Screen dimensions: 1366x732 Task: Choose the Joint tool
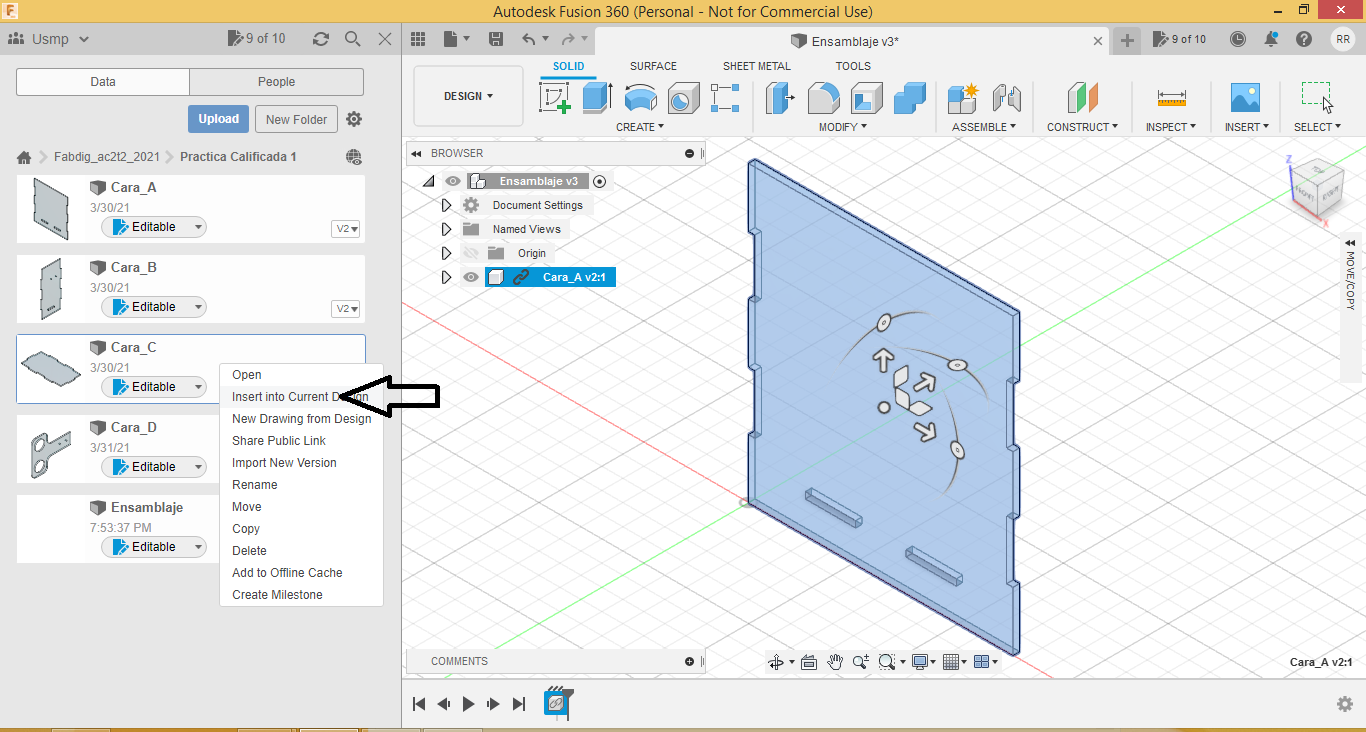1006,98
